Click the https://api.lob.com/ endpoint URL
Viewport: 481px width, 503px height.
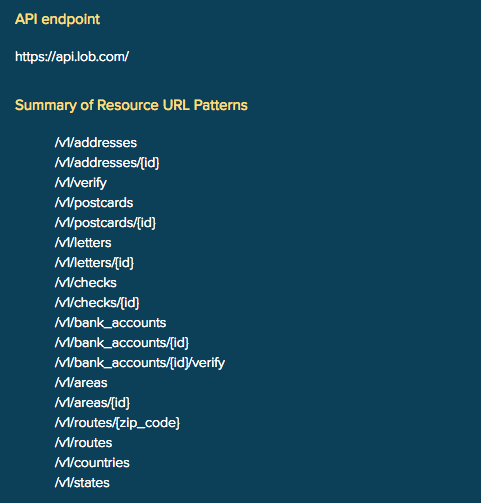72,57
